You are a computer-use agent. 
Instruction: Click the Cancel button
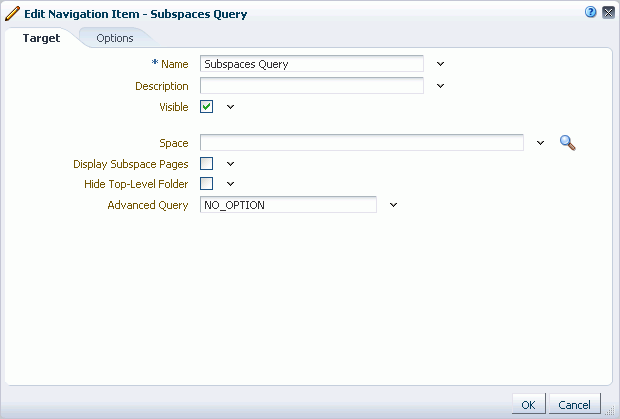[x=575, y=404]
